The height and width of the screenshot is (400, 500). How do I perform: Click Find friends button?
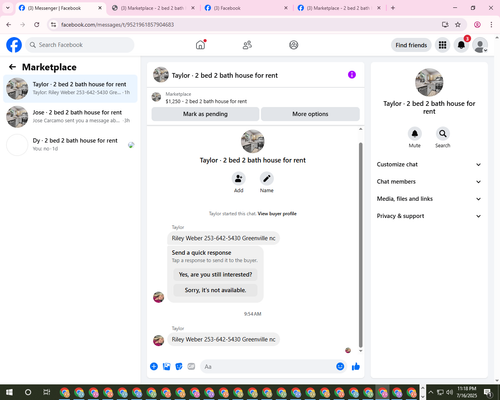click(411, 45)
